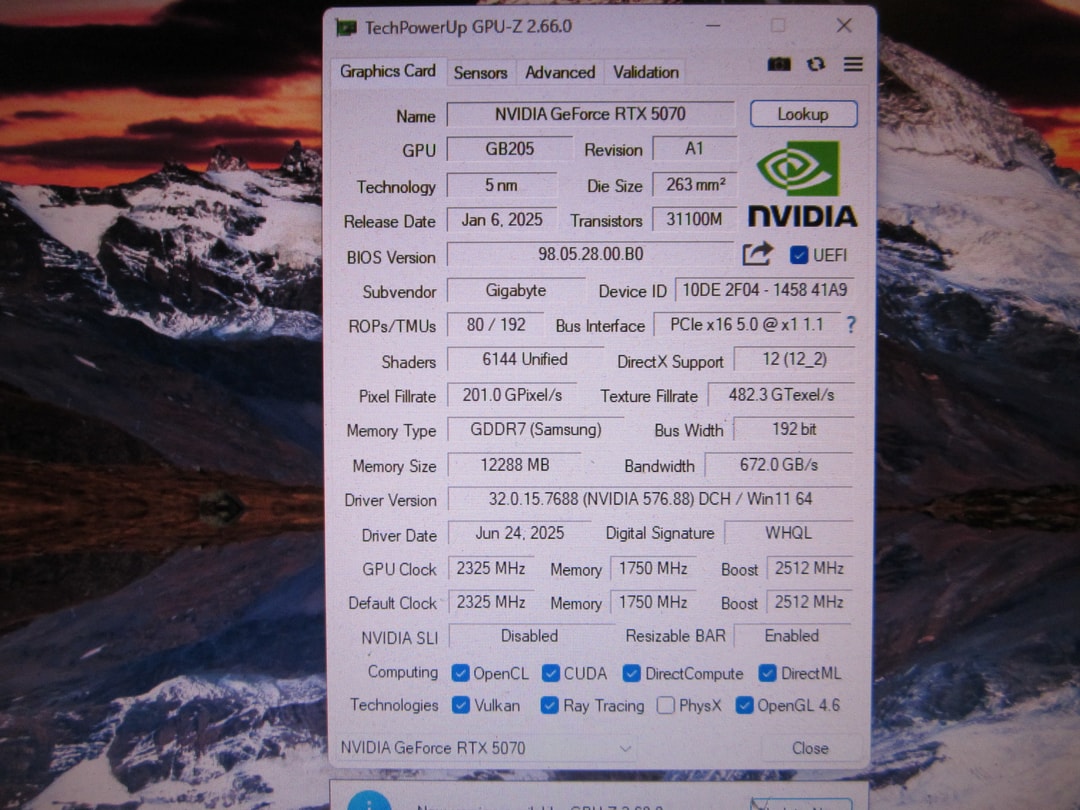Switch to the Sensors tab

(x=480, y=72)
